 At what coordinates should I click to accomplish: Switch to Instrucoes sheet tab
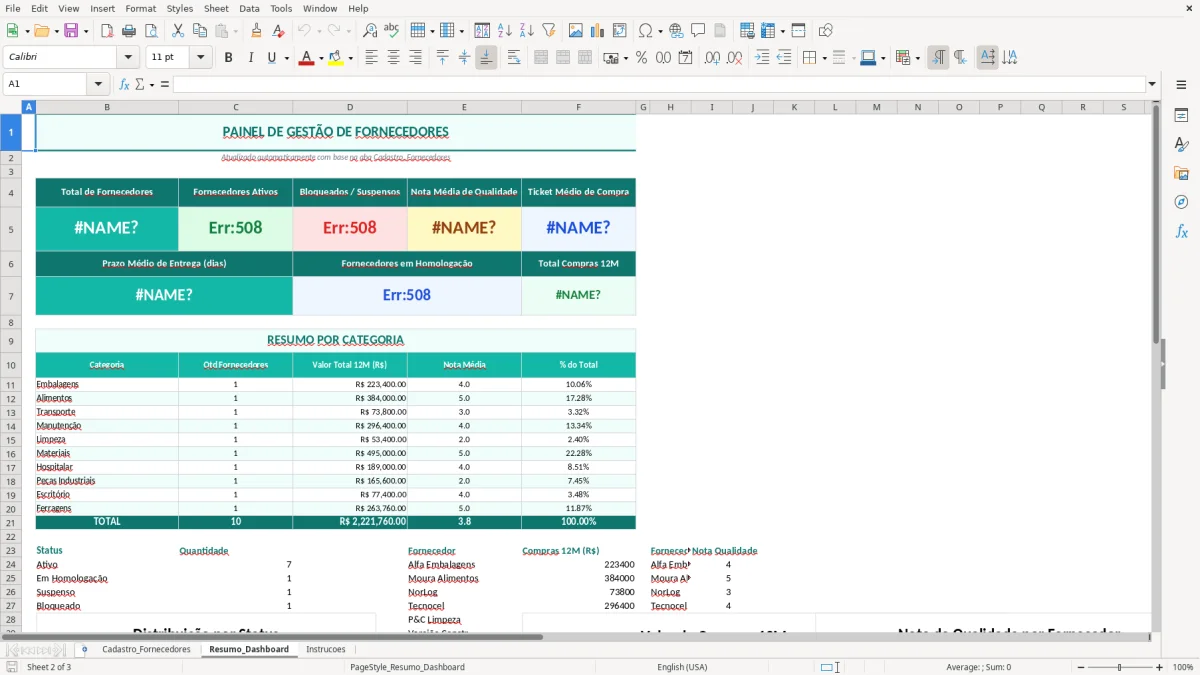pos(326,649)
